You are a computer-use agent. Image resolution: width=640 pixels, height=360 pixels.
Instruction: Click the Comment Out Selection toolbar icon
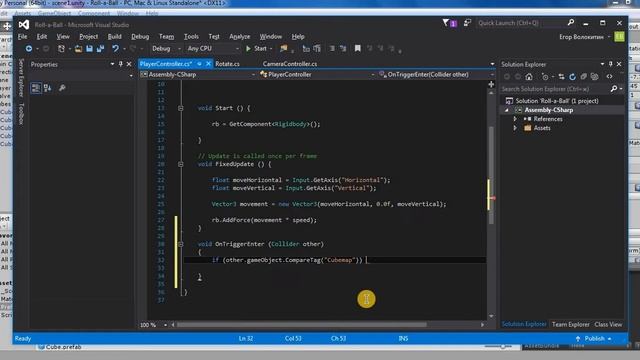(332, 49)
